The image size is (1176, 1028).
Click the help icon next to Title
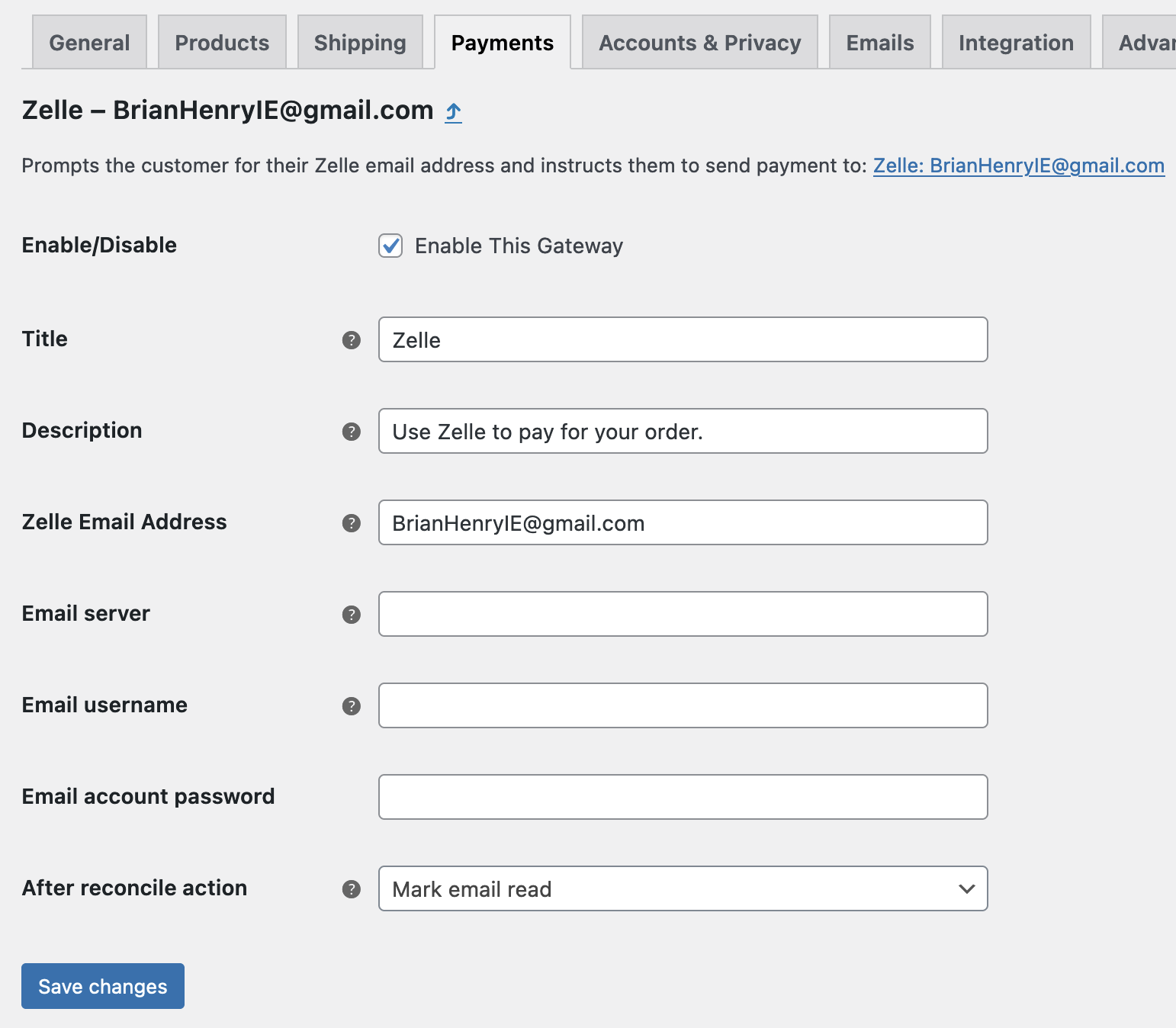click(351, 340)
